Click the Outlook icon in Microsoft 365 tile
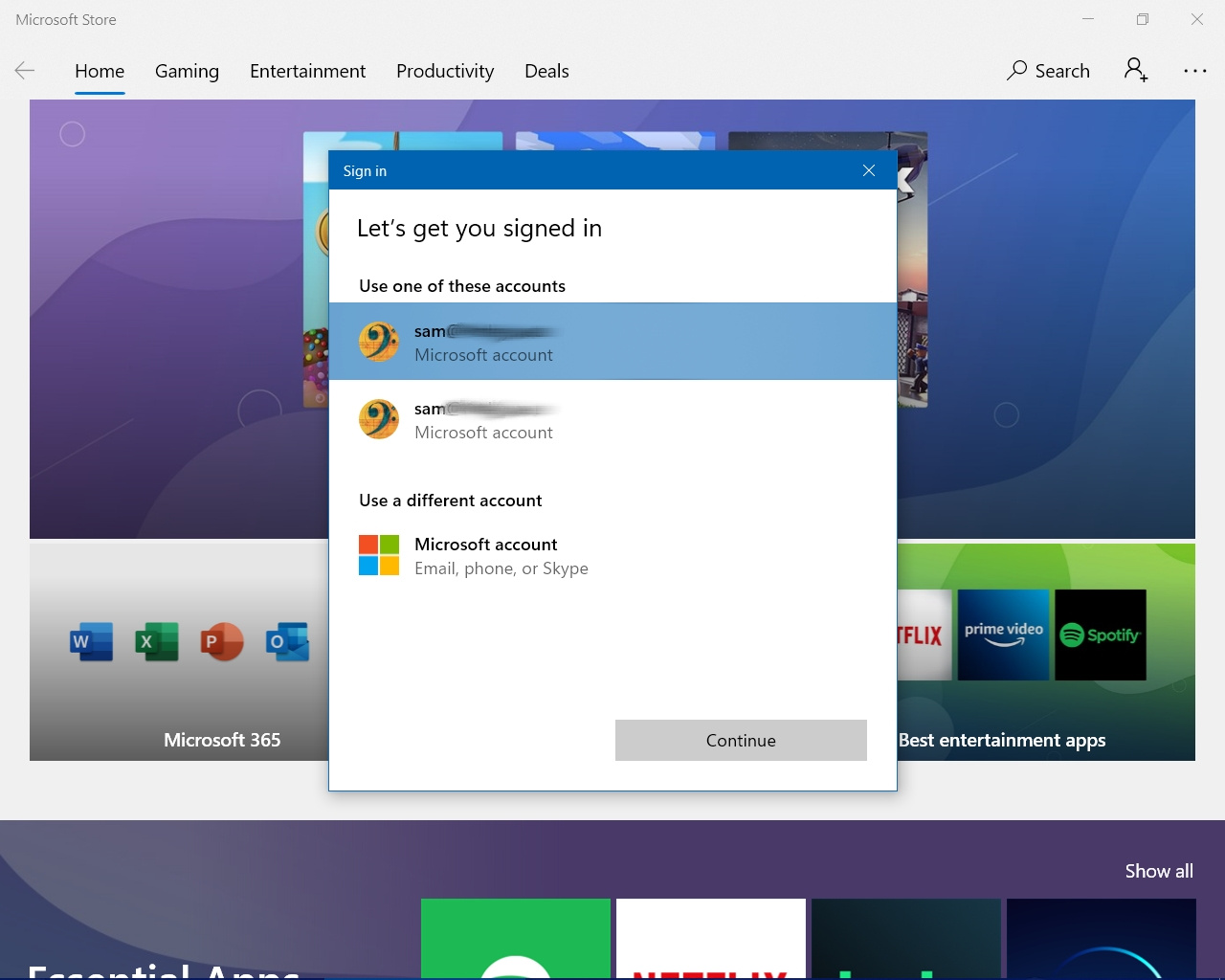Screen dimensions: 1225x980 [x=287, y=641]
